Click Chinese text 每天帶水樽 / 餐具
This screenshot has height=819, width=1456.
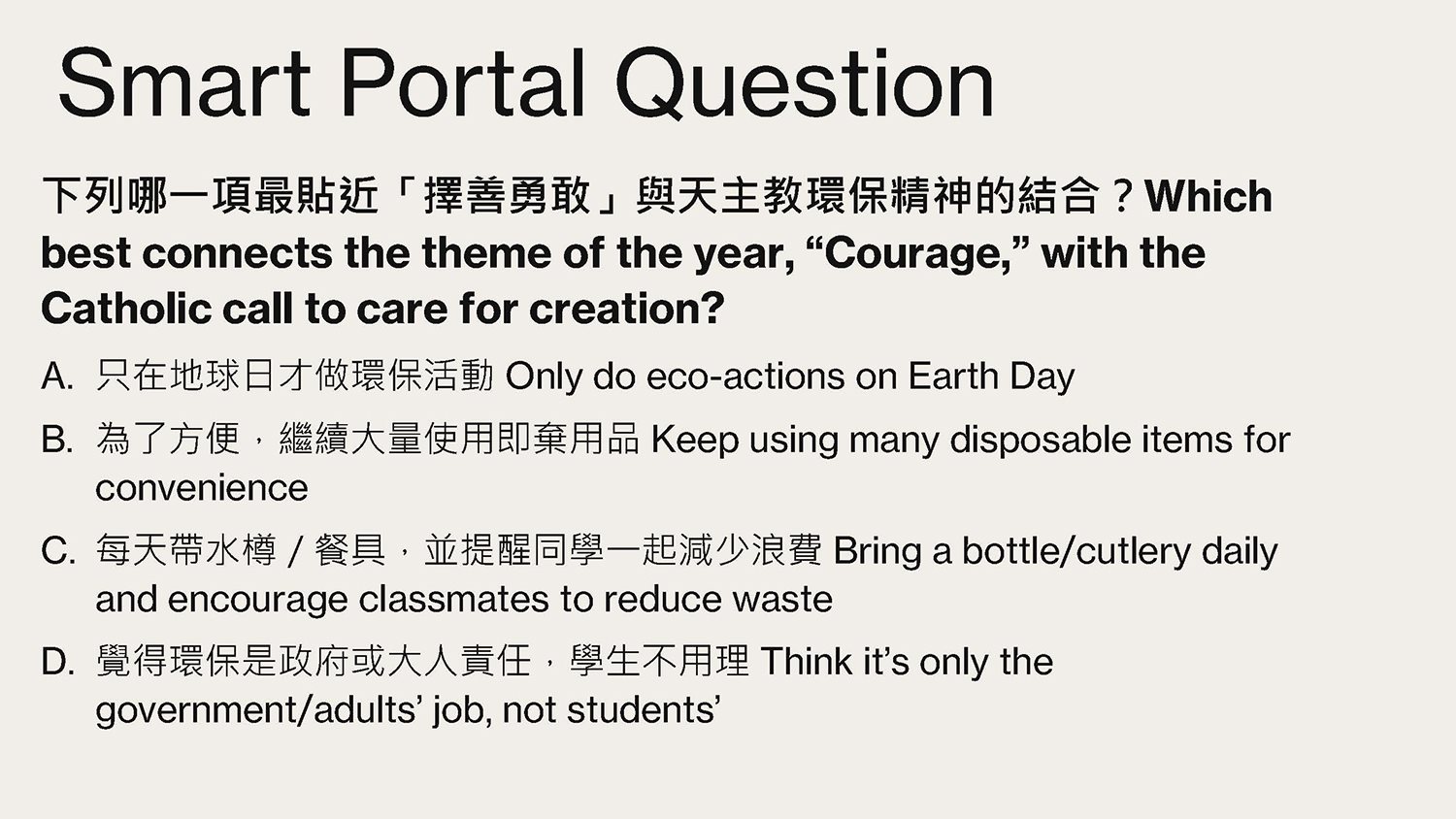(241, 551)
